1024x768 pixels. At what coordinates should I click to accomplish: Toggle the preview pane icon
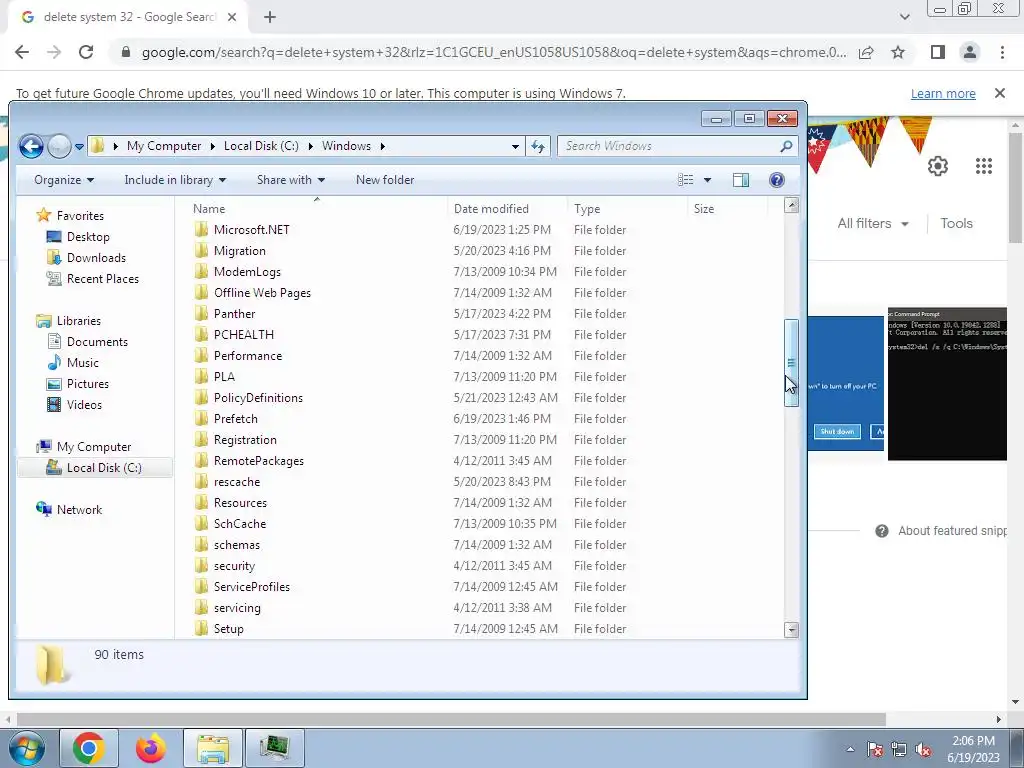coord(741,180)
